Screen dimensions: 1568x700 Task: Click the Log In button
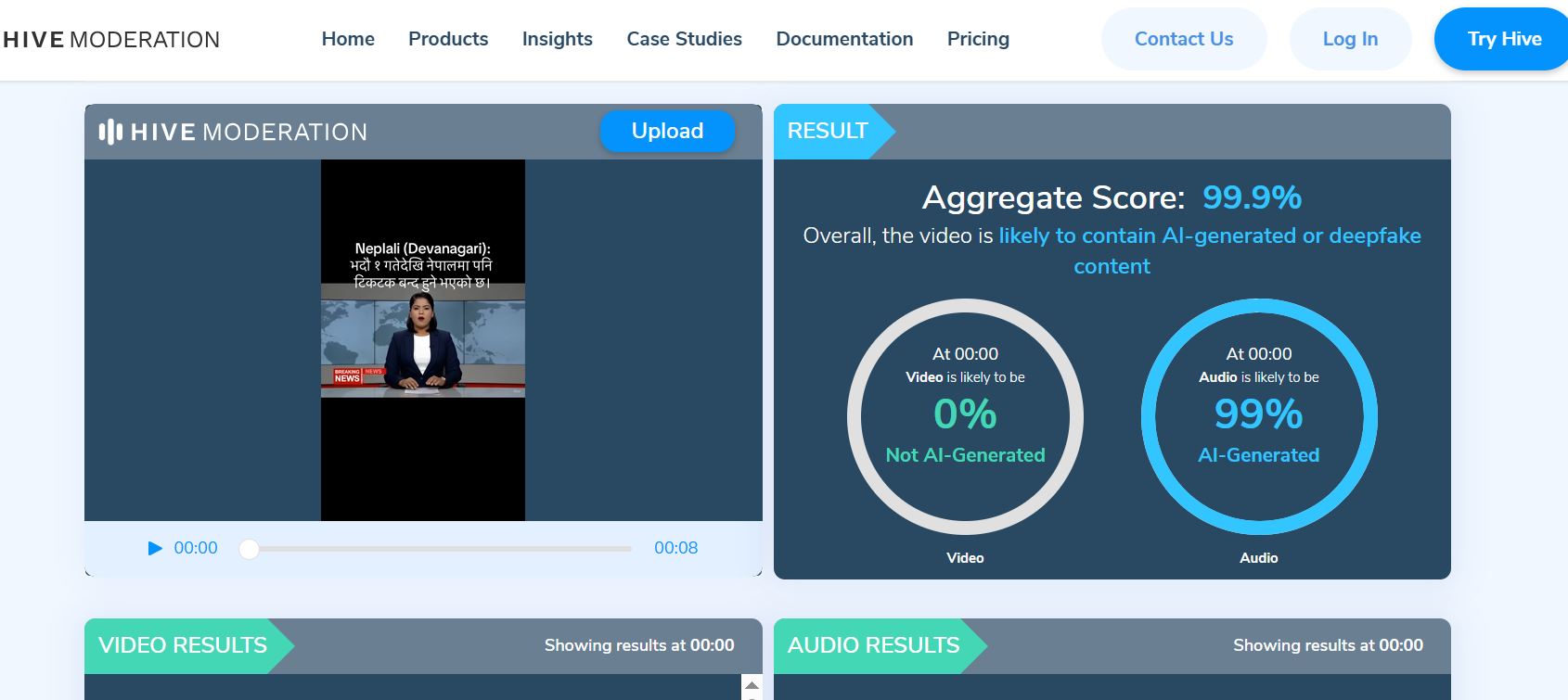[1350, 39]
